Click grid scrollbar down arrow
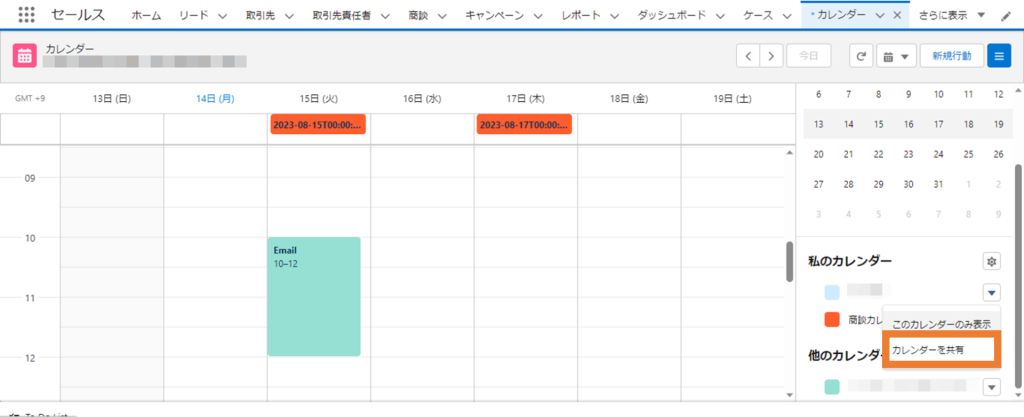The image size is (1024, 417). click(x=790, y=395)
